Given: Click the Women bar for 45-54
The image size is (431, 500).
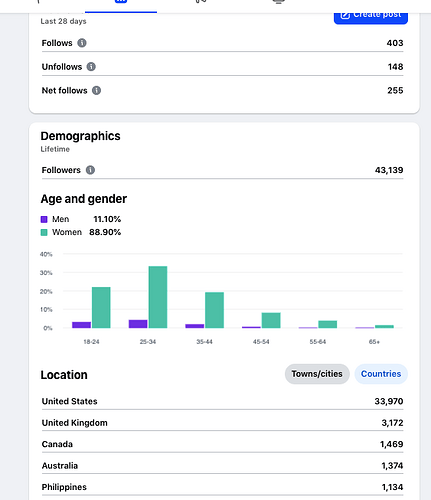Looking at the screenshot, I should tap(271, 320).
